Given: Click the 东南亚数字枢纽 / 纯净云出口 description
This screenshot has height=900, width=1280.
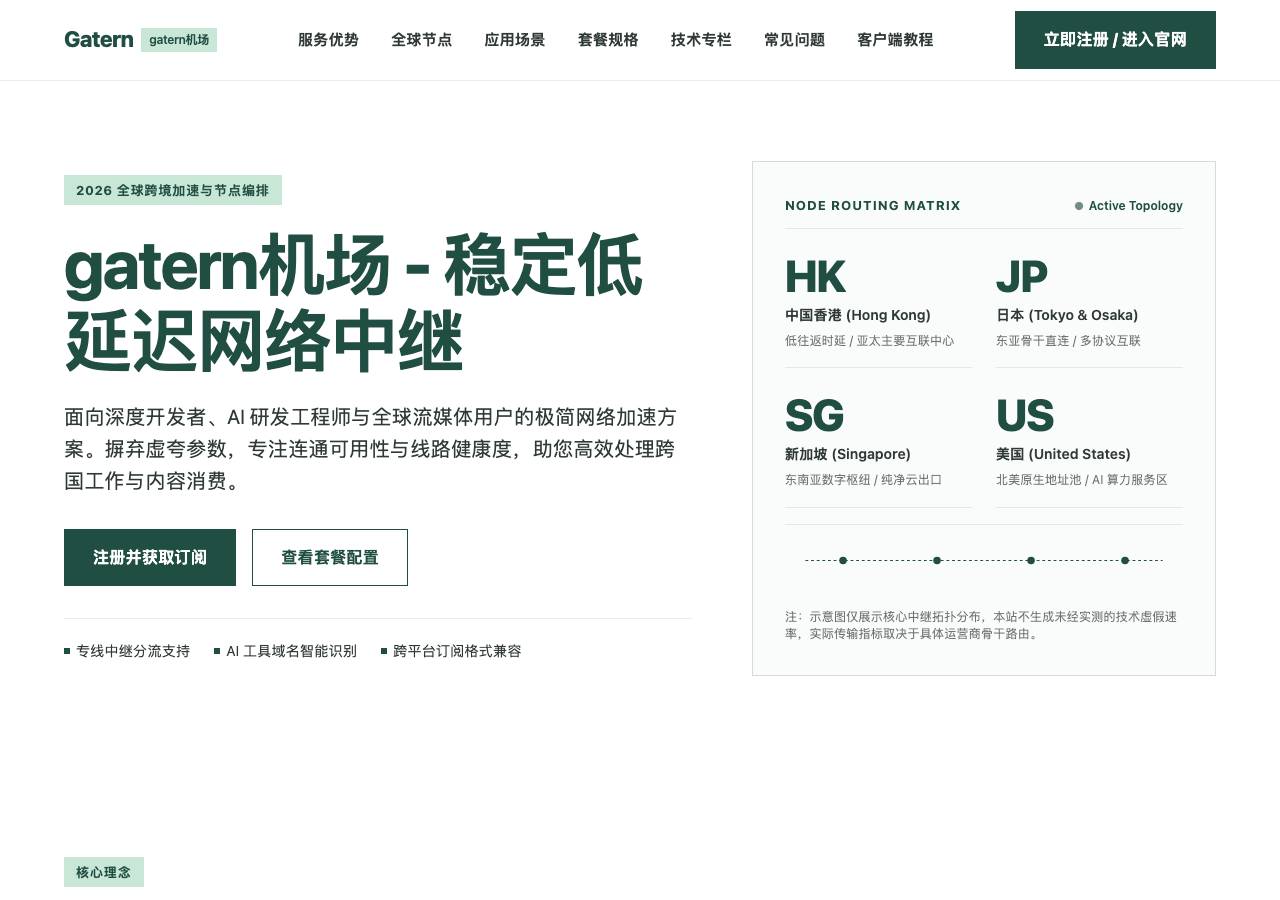Looking at the screenshot, I should (863, 480).
